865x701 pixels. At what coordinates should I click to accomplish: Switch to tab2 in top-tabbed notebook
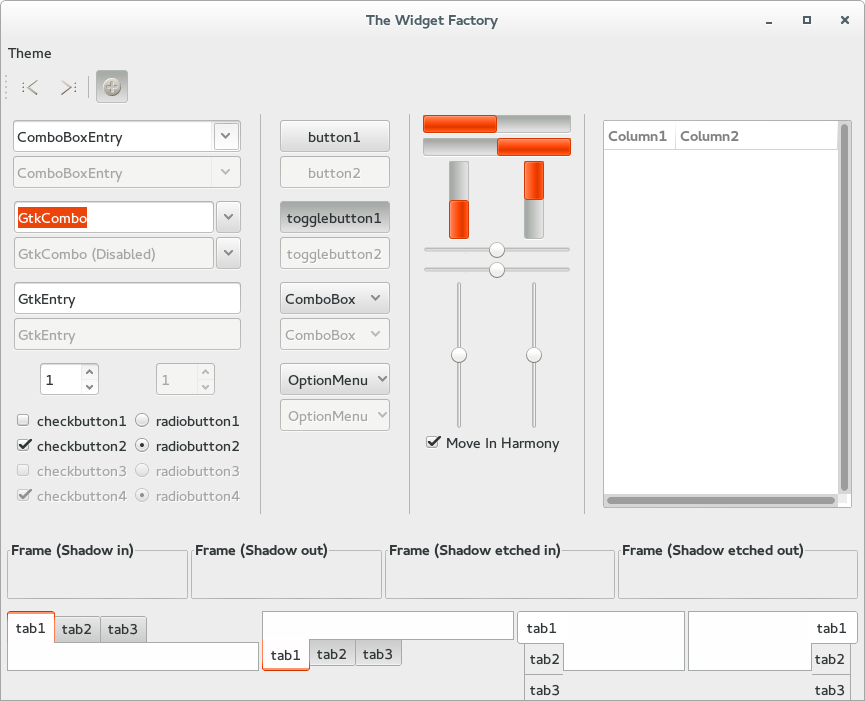77,629
